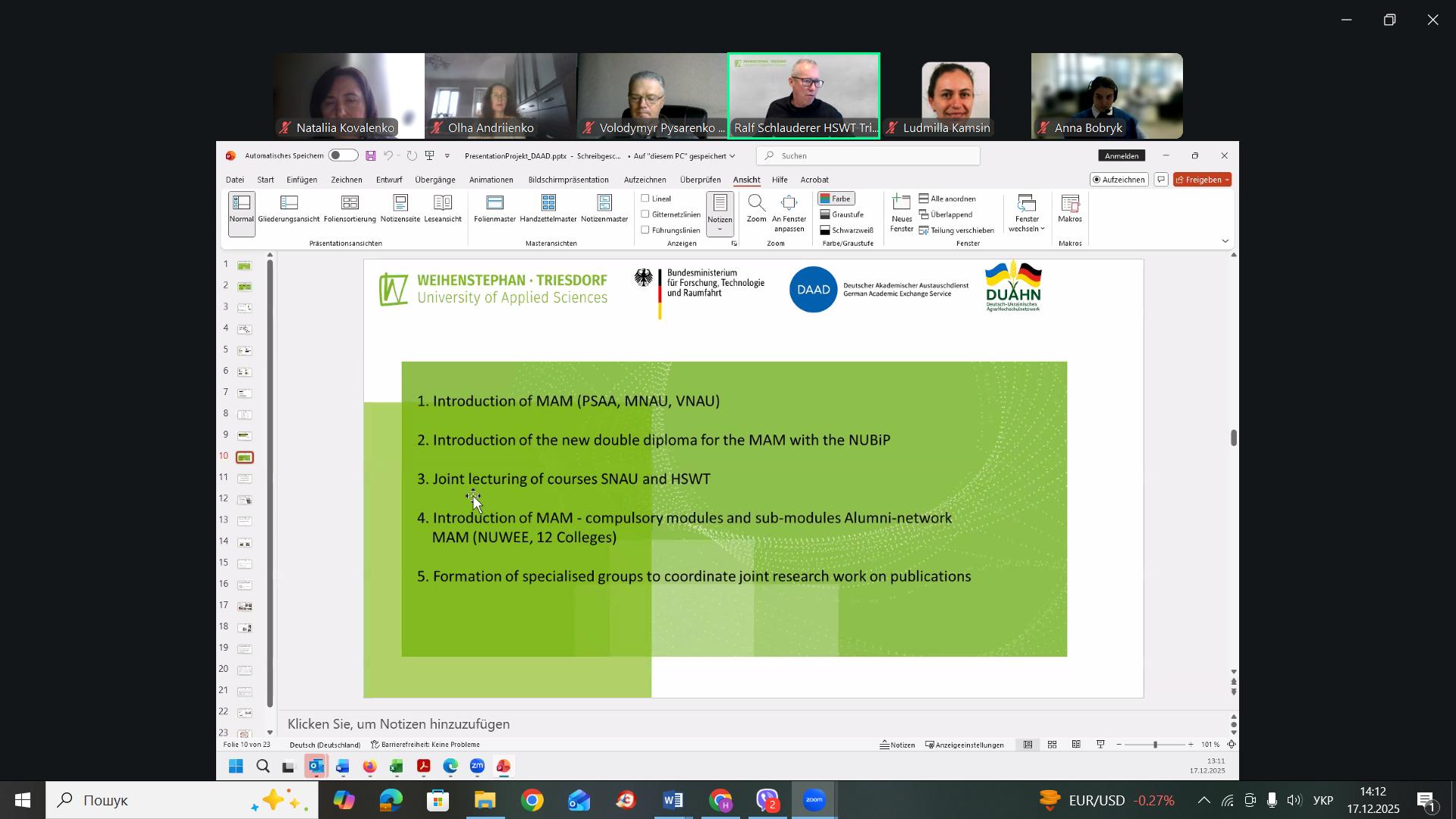1456x819 pixels.
Task: Click the zoom slider in status bar
Action: 1155,745
